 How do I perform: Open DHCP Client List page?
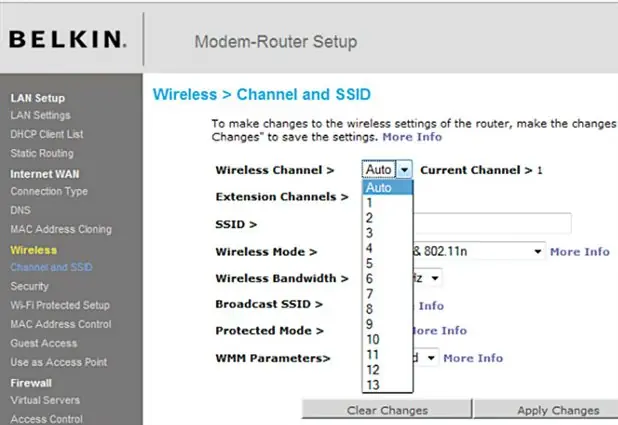[x=47, y=134]
